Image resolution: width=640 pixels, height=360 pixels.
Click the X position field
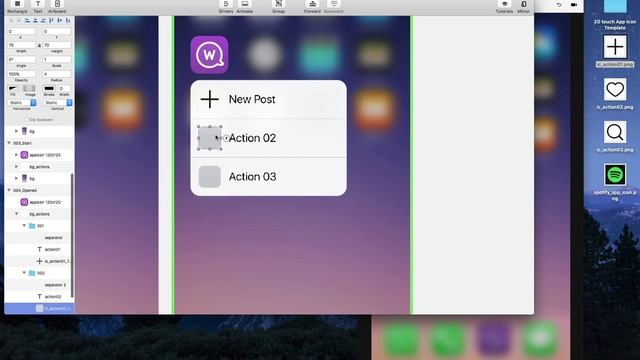point(22,31)
